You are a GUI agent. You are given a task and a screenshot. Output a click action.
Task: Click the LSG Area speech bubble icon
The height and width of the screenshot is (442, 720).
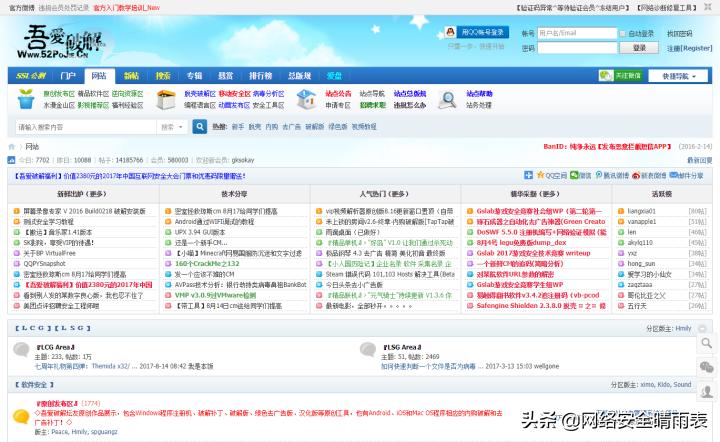(x=368, y=350)
